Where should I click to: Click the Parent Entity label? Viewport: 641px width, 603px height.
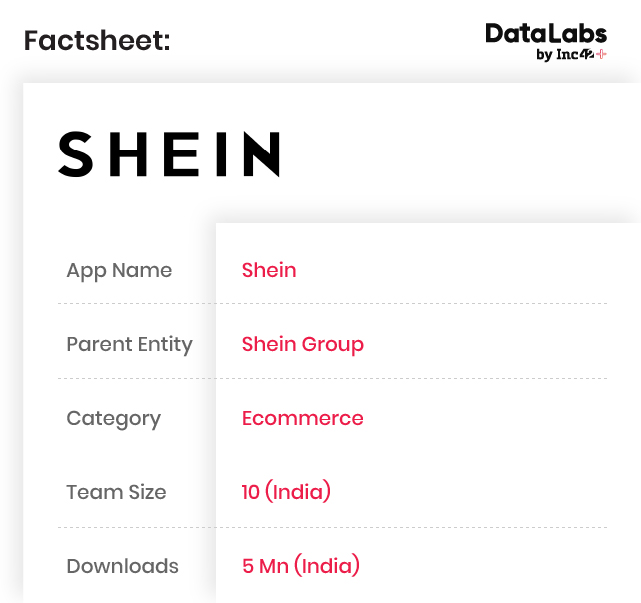[129, 344]
